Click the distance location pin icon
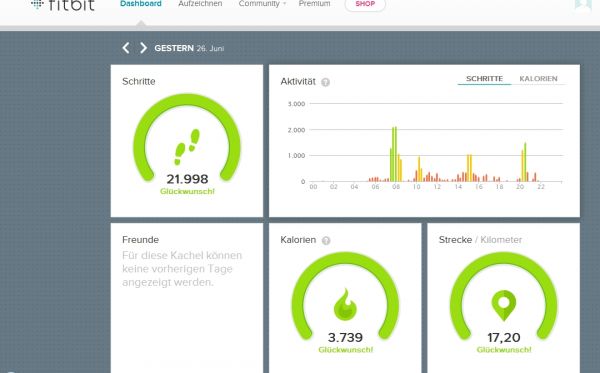 point(504,305)
